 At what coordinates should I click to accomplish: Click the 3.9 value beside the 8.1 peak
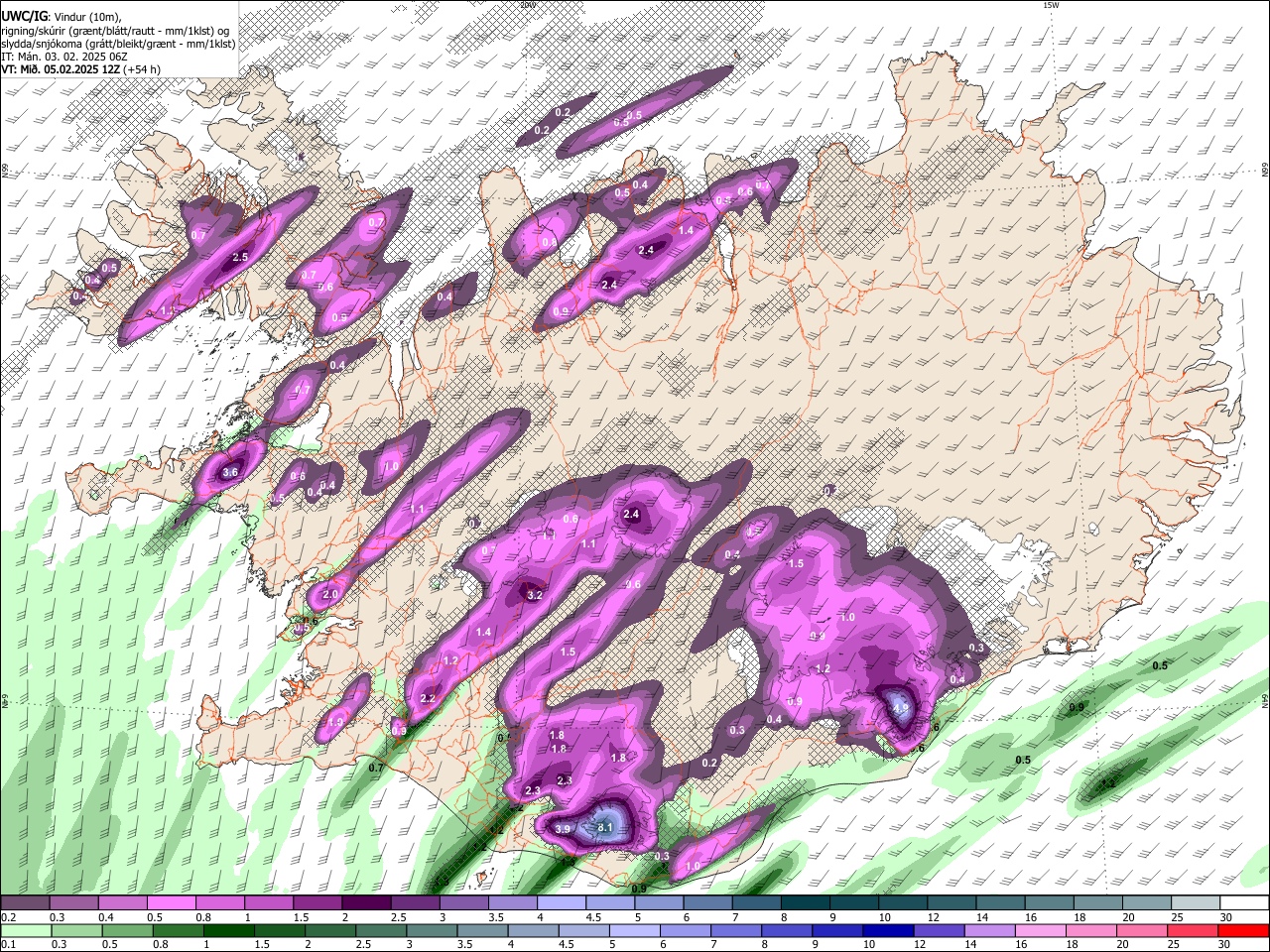tap(563, 829)
